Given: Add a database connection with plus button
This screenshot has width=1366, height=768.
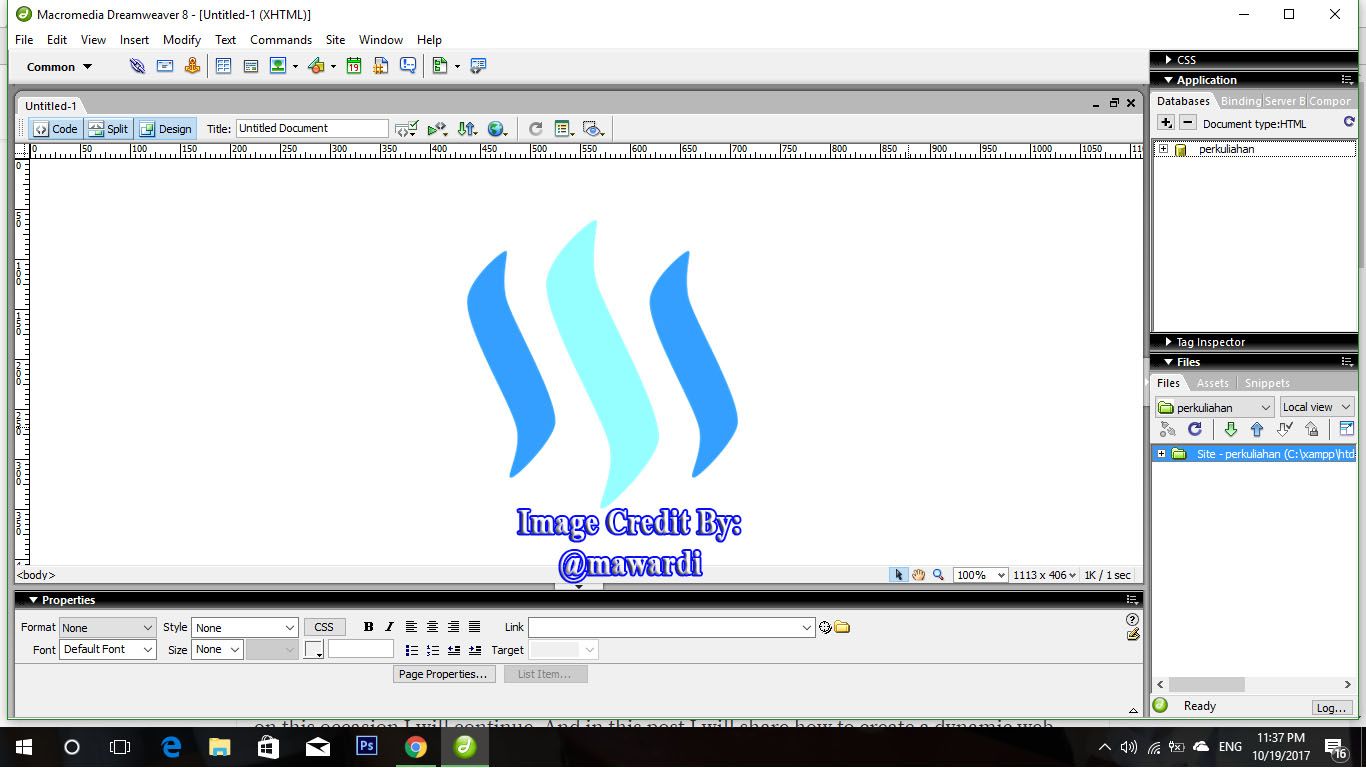Looking at the screenshot, I should click(1166, 123).
